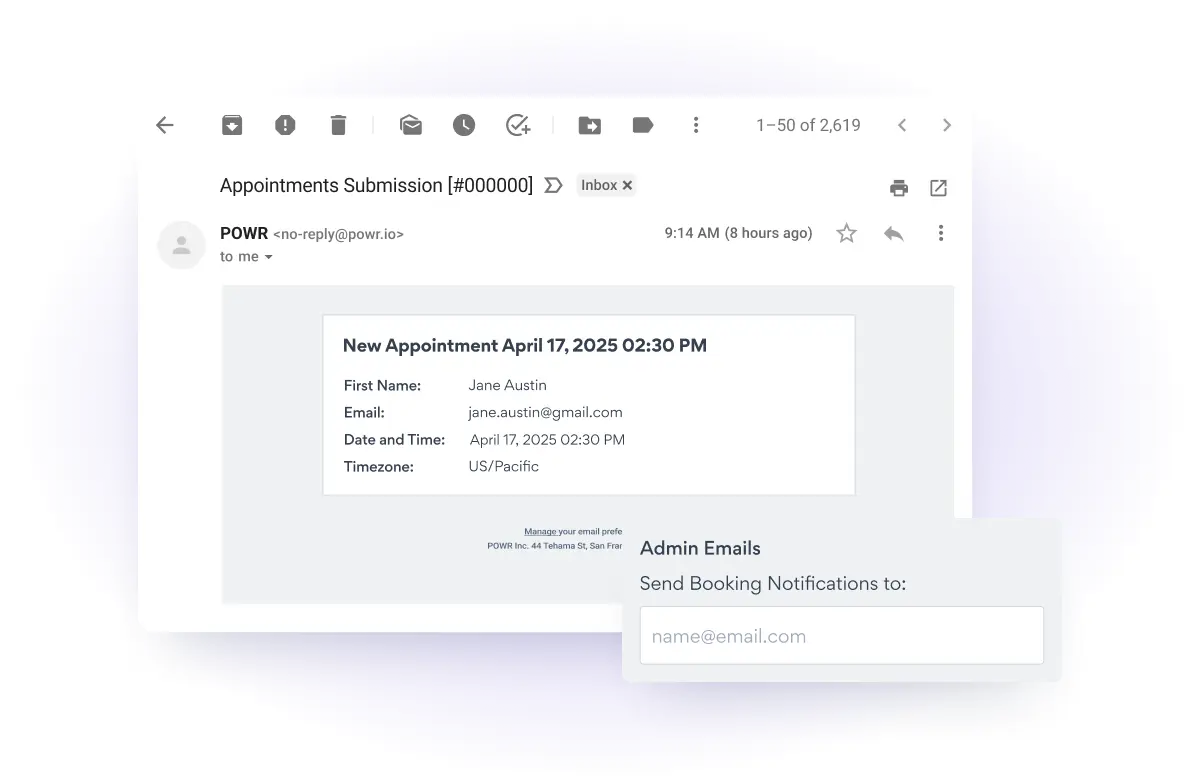Apply a label using the label icon
1200x780 pixels.
(643, 125)
